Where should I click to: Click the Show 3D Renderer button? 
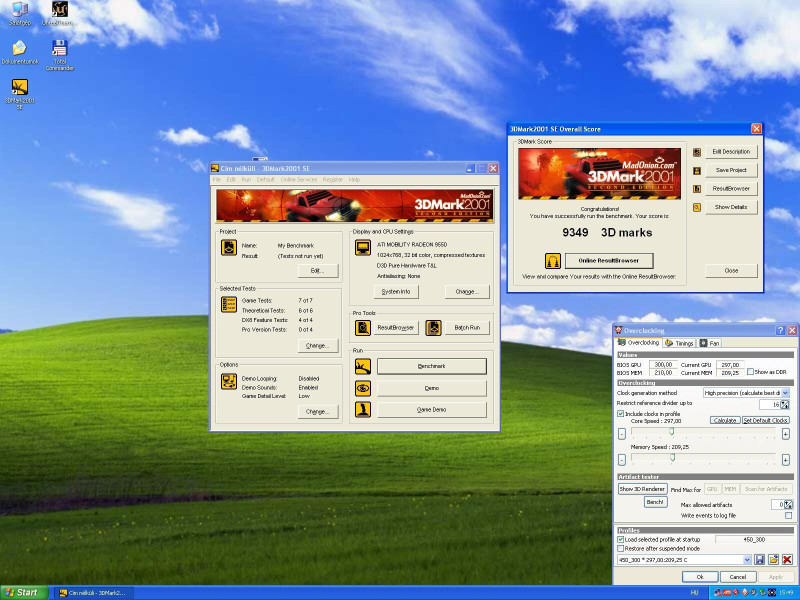tap(642, 489)
